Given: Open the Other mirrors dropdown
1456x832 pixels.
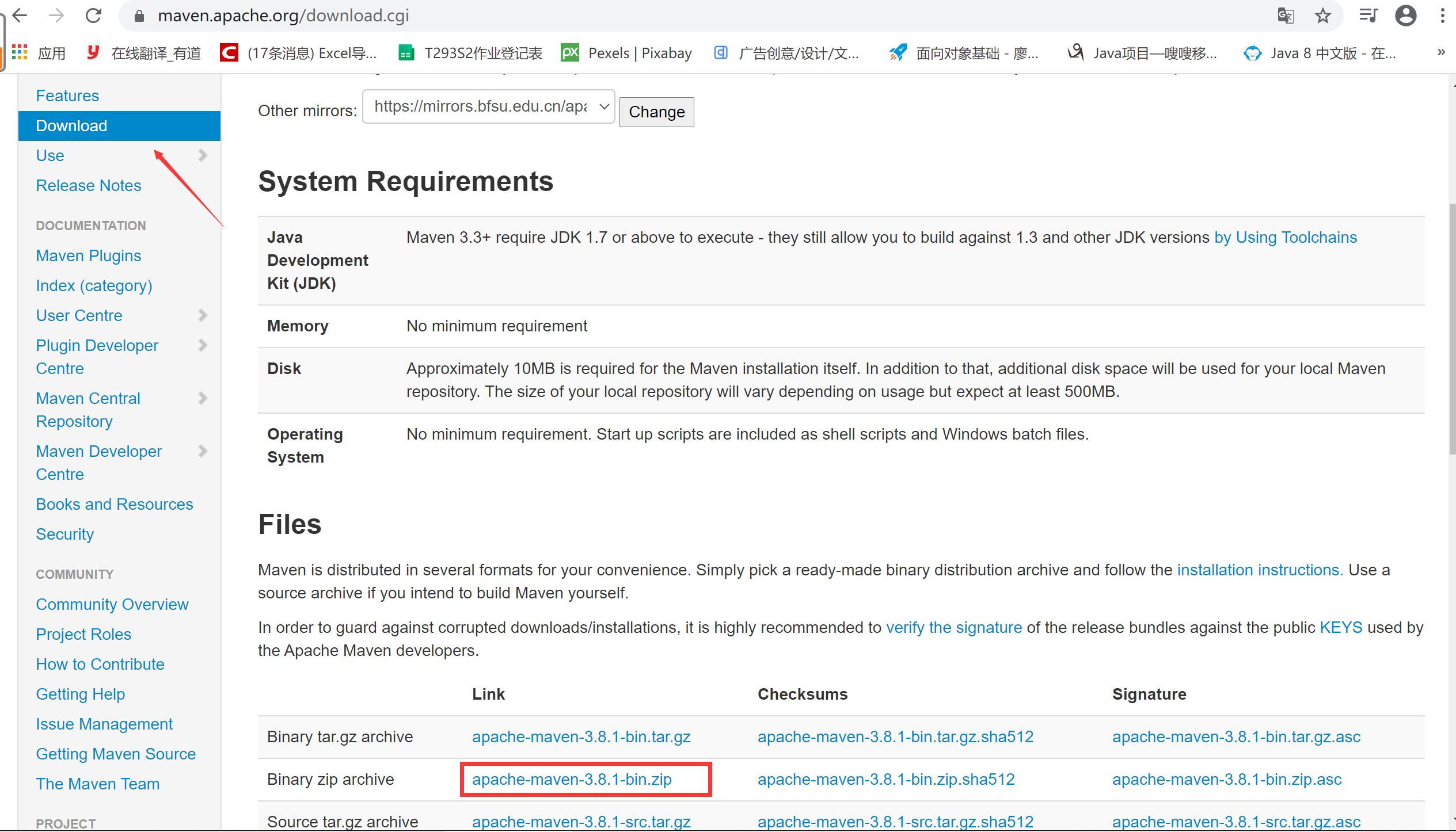Looking at the screenshot, I should click(x=488, y=106).
